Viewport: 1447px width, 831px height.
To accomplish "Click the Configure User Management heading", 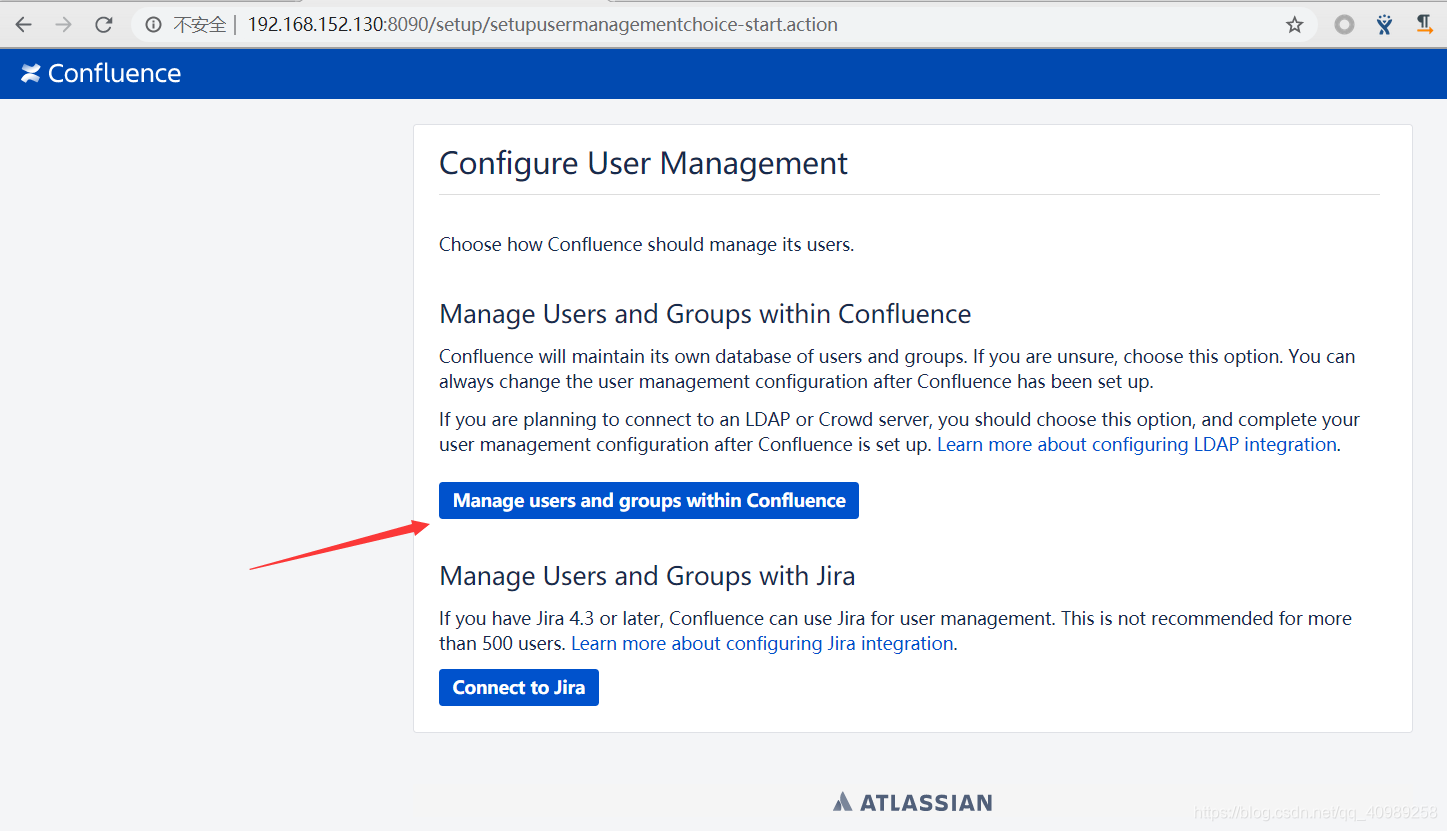I will click(643, 163).
